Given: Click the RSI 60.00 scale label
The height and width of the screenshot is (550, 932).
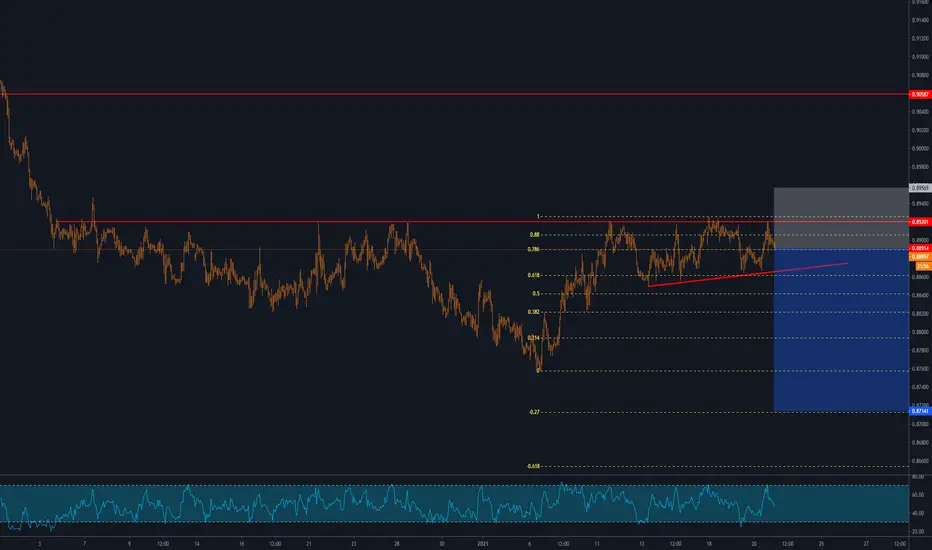Looking at the screenshot, I should pyautogui.click(x=918, y=495).
